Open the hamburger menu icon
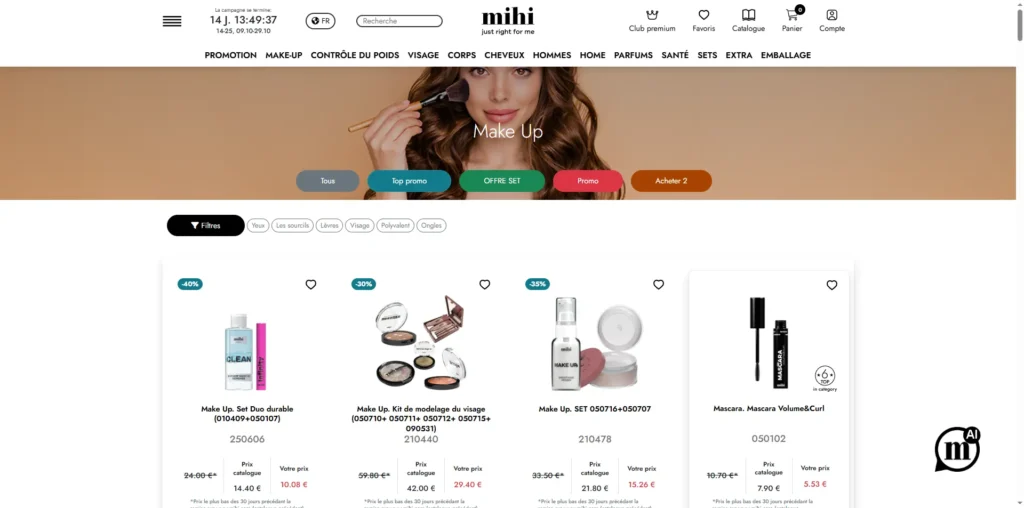This screenshot has width=1024, height=508. point(172,21)
